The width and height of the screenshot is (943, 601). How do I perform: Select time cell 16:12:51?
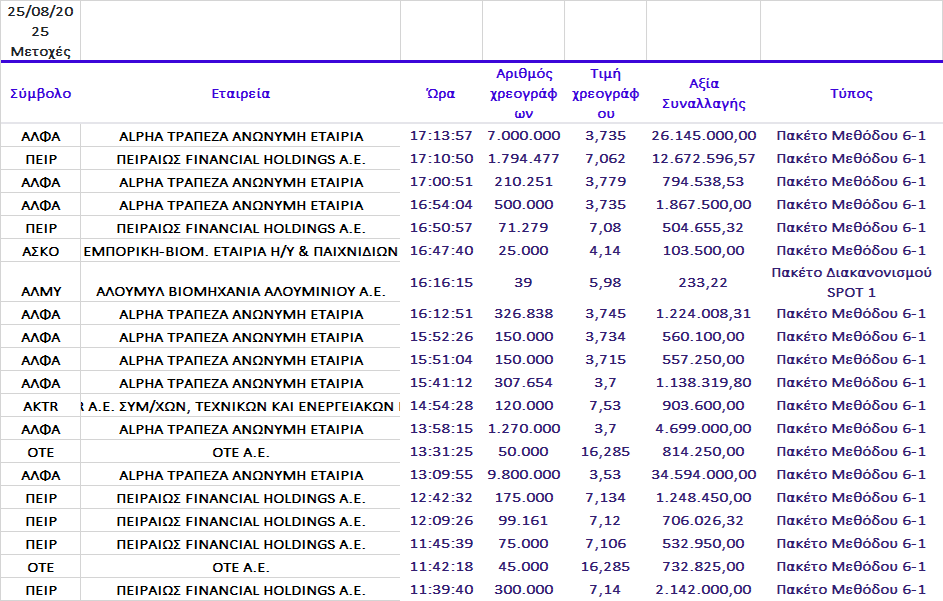(x=441, y=314)
